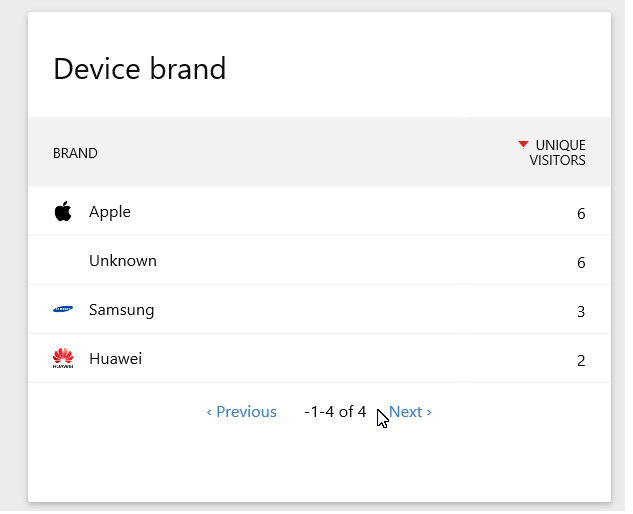The height and width of the screenshot is (514, 633).
Task: Select the Unknown brand row
Action: pos(319,261)
